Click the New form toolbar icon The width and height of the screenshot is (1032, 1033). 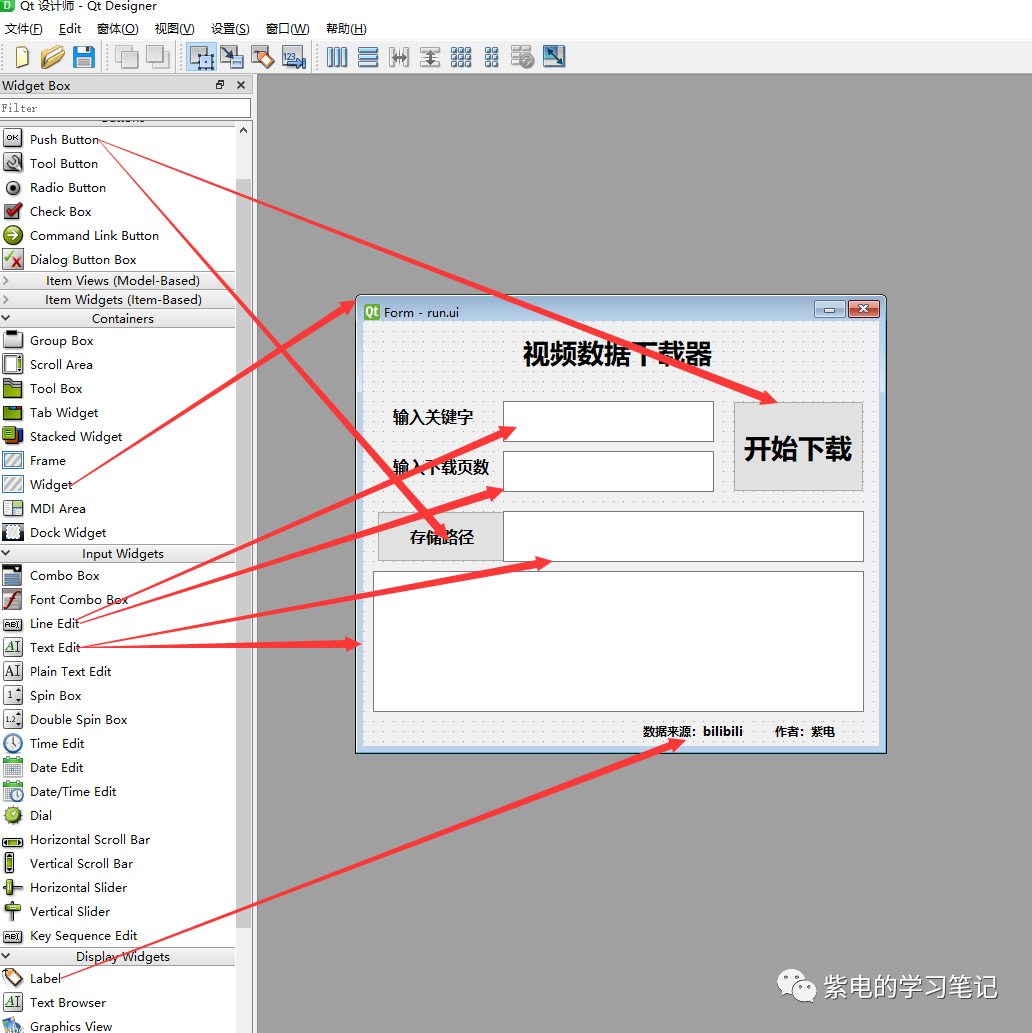point(22,57)
